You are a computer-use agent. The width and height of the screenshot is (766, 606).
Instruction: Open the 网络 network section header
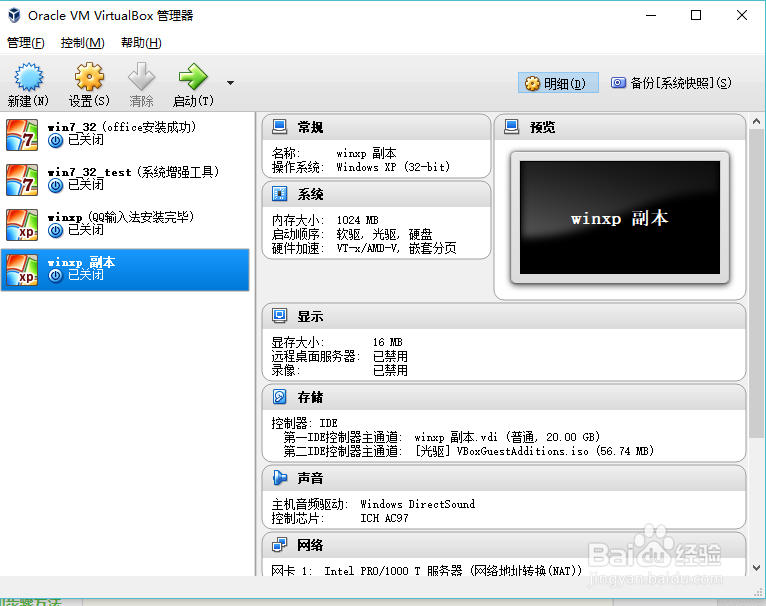click(x=504, y=545)
